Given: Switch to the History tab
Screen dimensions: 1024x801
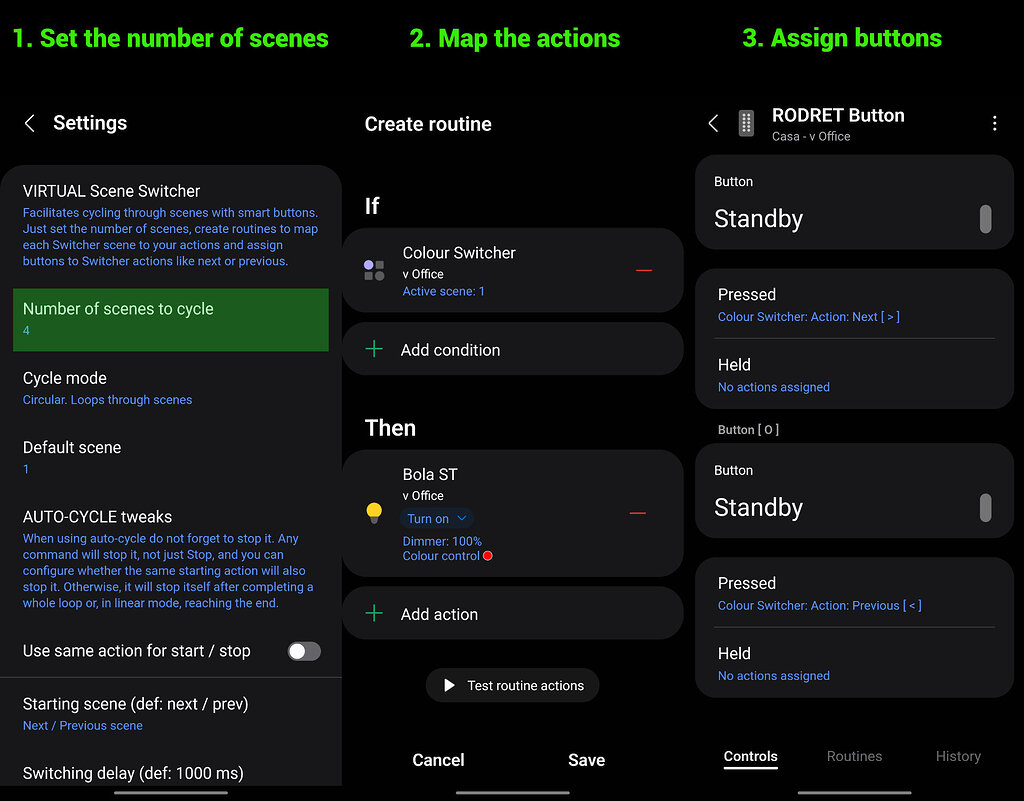Looking at the screenshot, I should click(957, 756).
